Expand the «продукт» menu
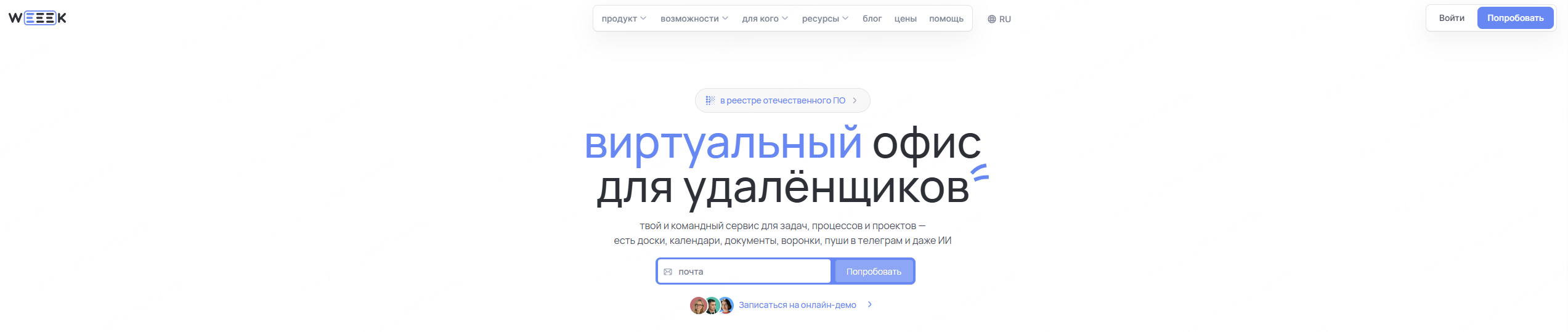This screenshot has height=332, width=1568. point(624,18)
